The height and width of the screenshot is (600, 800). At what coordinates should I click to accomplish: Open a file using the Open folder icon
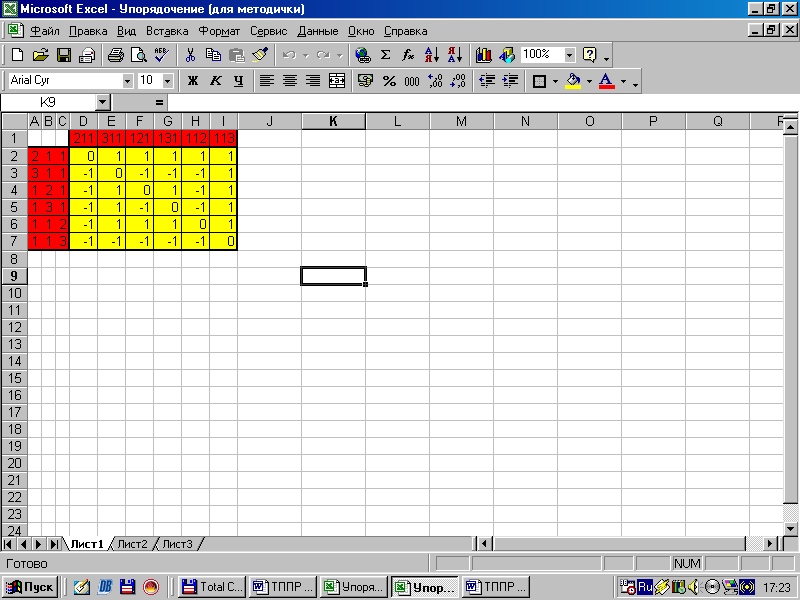coord(40,55)
